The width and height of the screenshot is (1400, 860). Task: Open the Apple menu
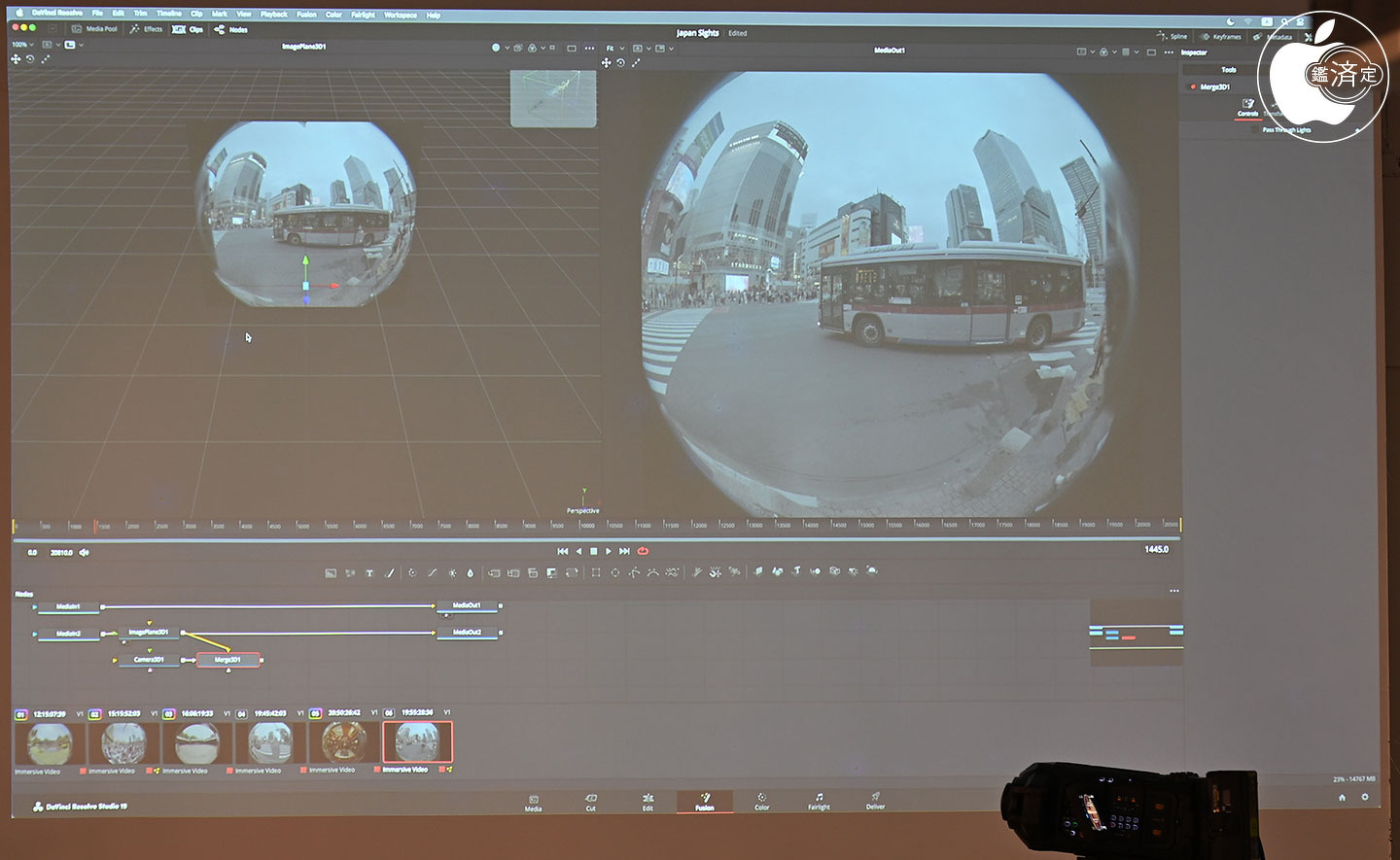(x=18, y=13)
